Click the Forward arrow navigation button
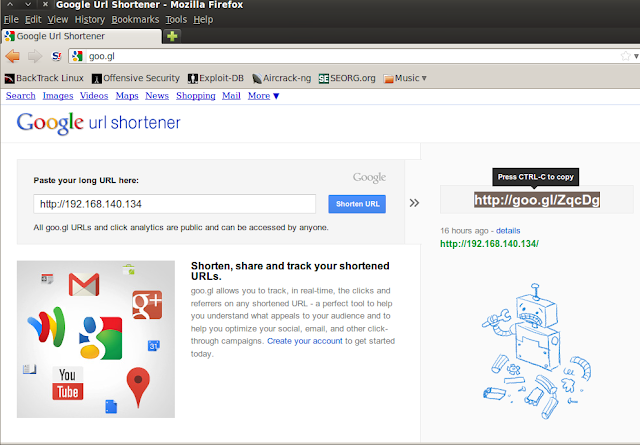Screen dimensions: 640x445 pyautogui.click(x=35, y=56)
